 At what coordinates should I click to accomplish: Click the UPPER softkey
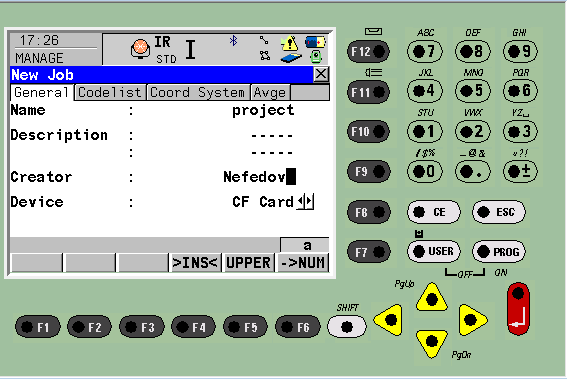coord(248,263)
